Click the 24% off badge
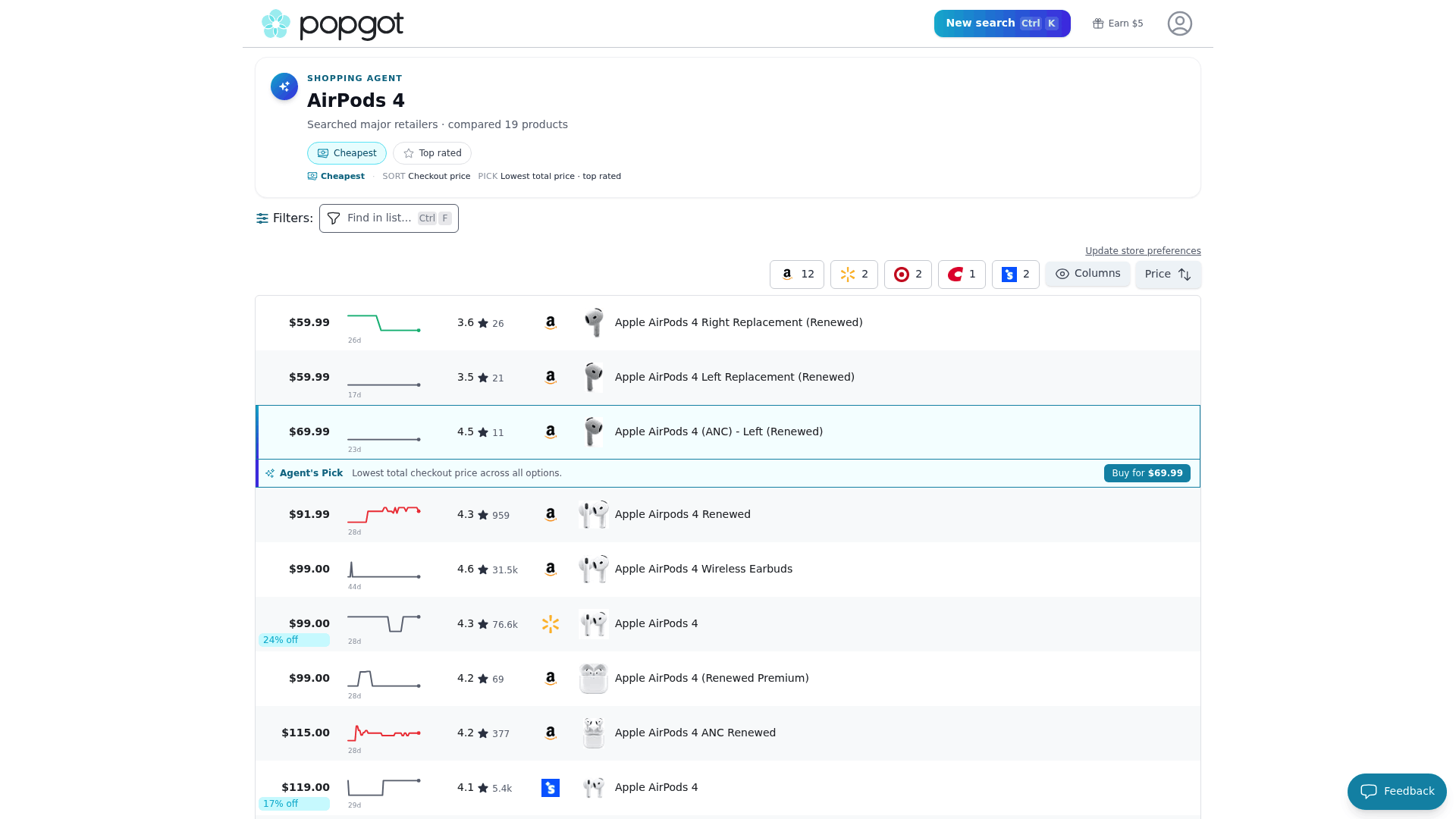 tap(294, 640)
